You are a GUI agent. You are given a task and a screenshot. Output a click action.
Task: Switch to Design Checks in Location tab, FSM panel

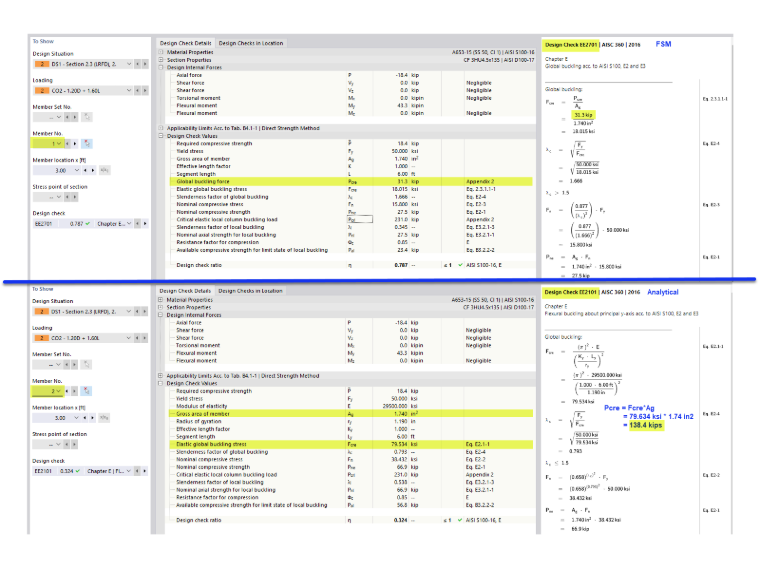(251, 43)
